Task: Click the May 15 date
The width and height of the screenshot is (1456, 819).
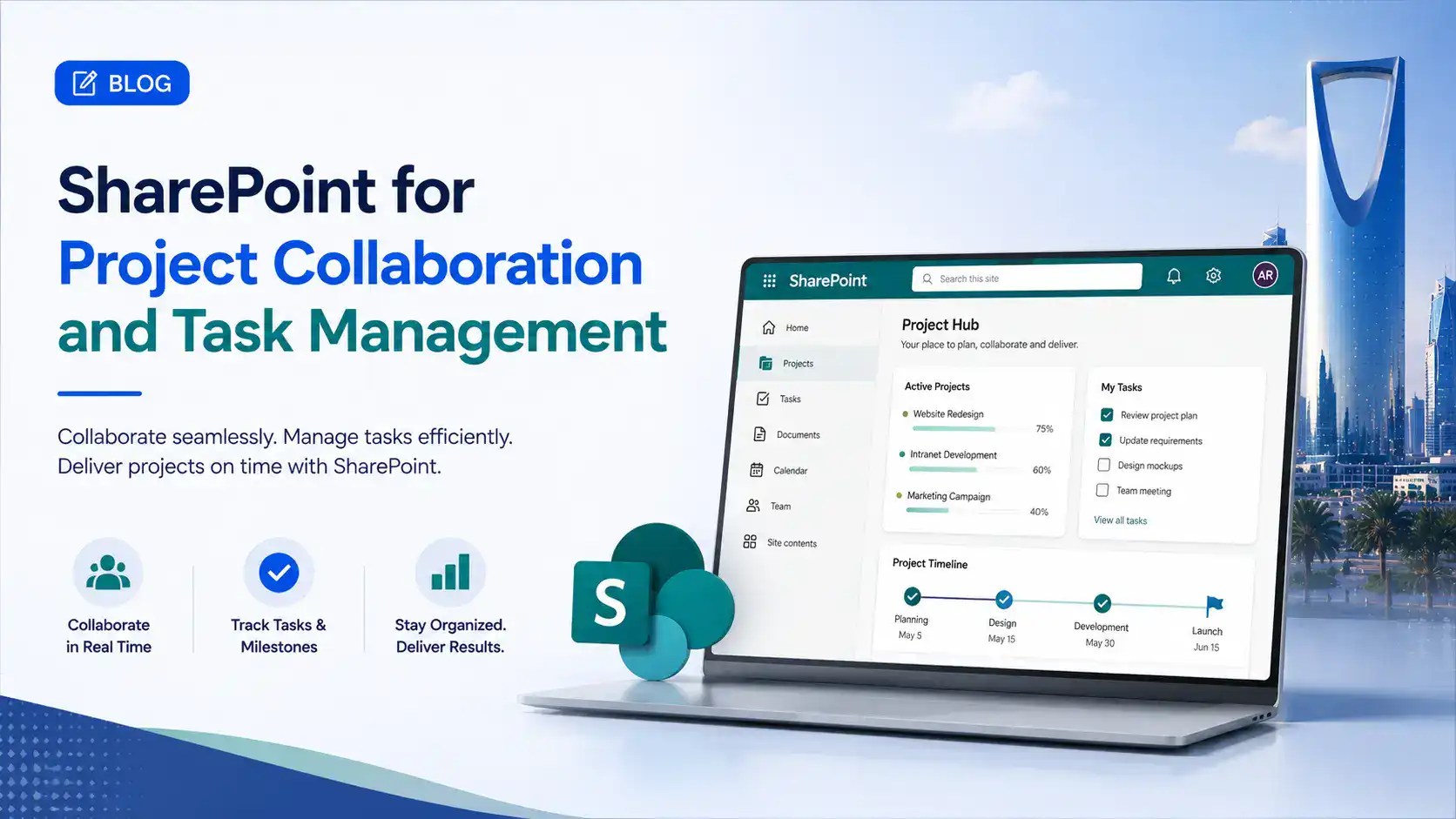Action: [1001, 639]
